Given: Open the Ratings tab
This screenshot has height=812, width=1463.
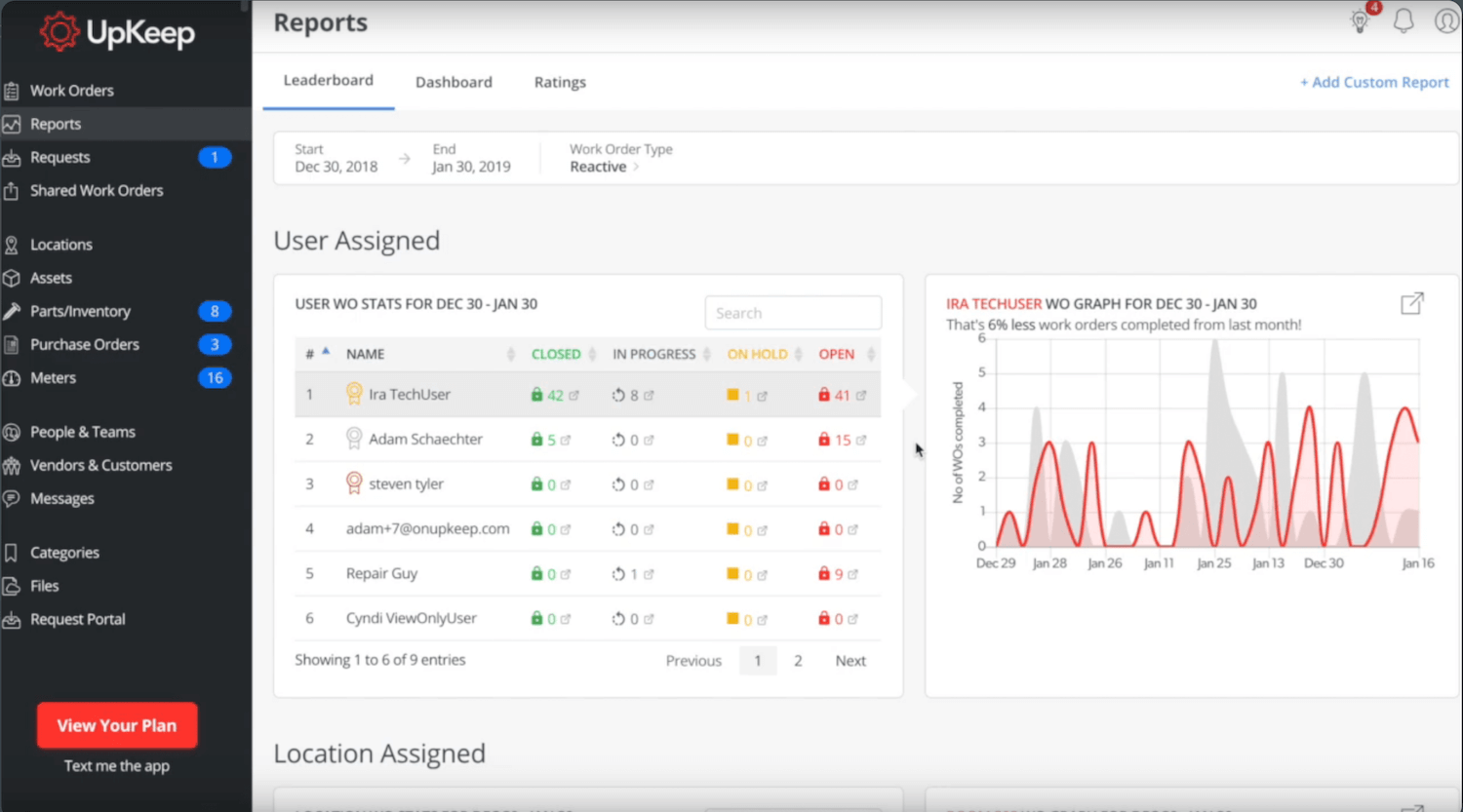Looking at the screenshot, I should tap(560, 82).
